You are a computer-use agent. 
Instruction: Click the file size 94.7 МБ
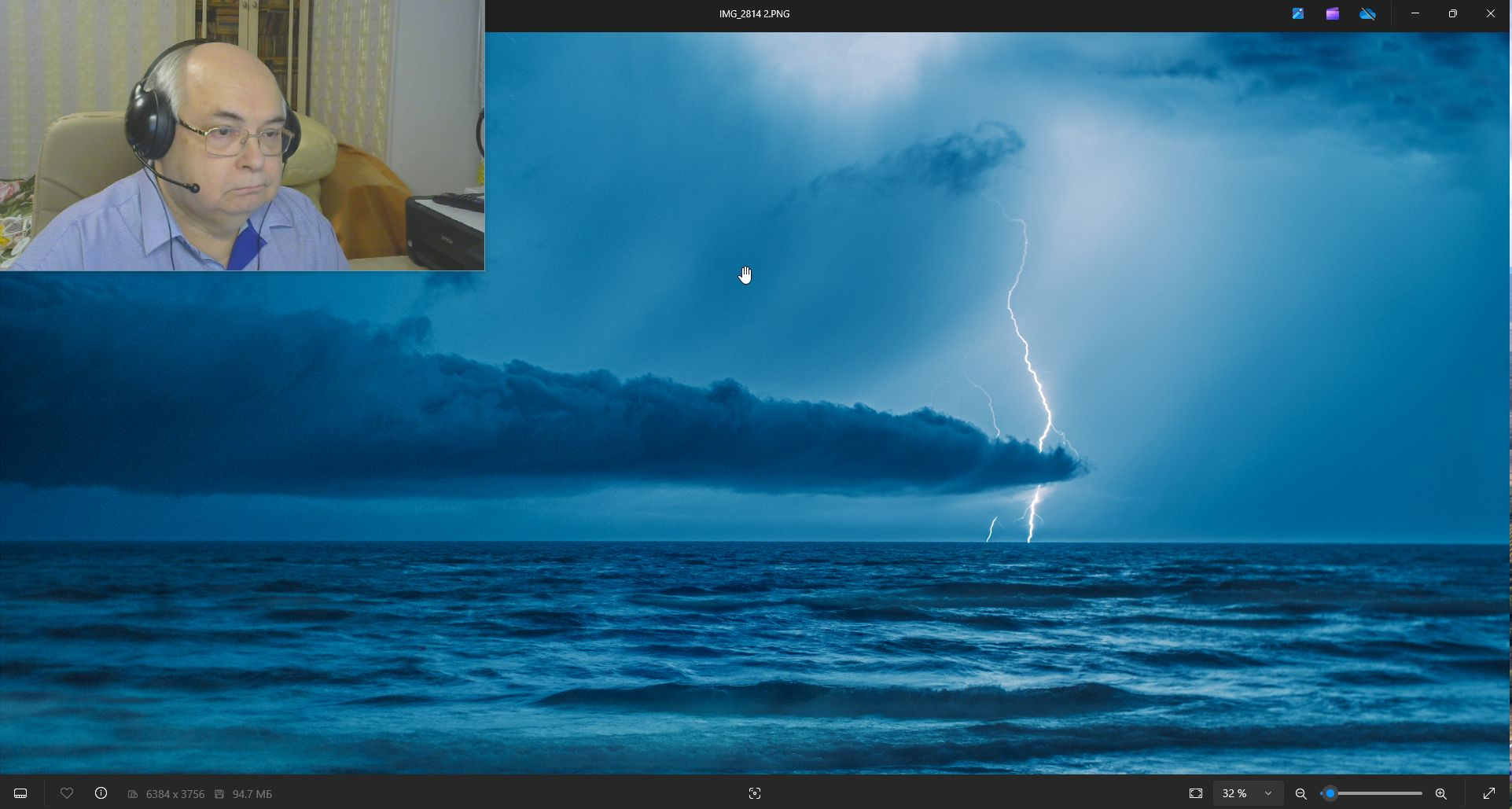[x=252, y=794]
